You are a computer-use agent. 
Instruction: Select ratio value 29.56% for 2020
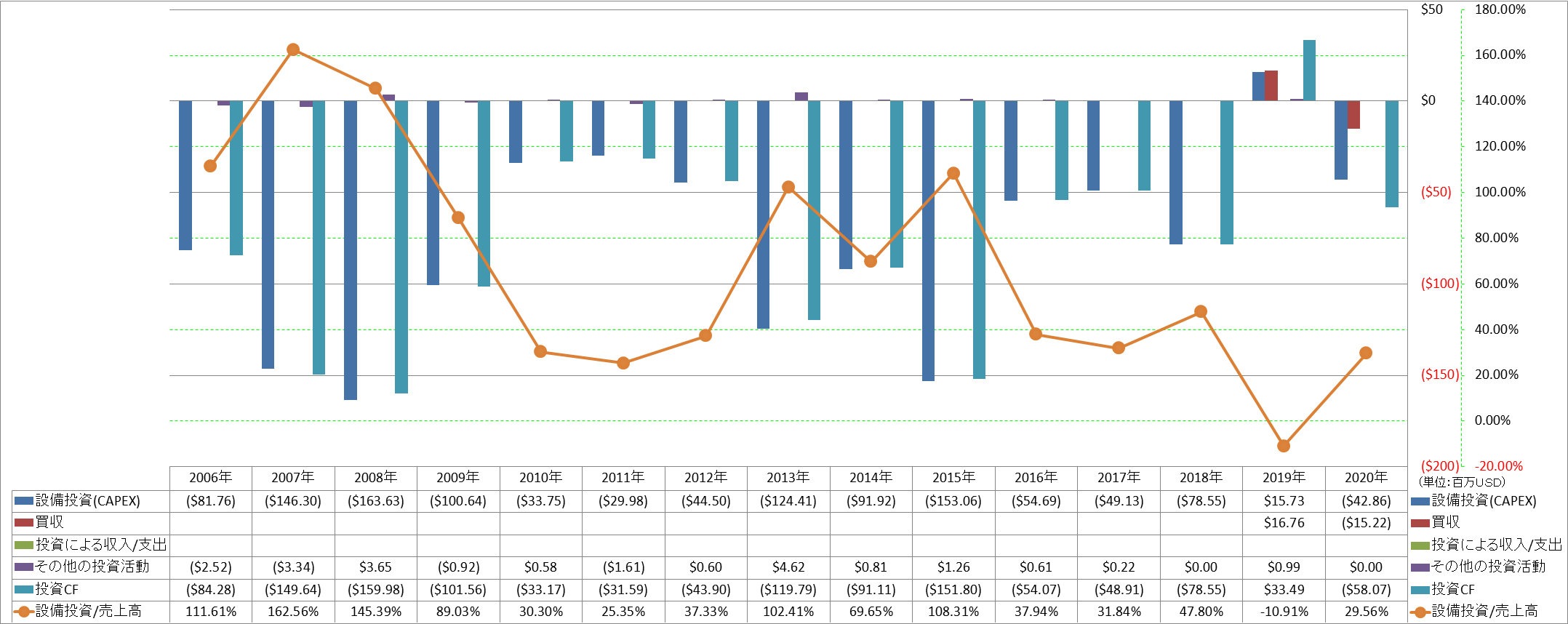tap(1367, 612)
